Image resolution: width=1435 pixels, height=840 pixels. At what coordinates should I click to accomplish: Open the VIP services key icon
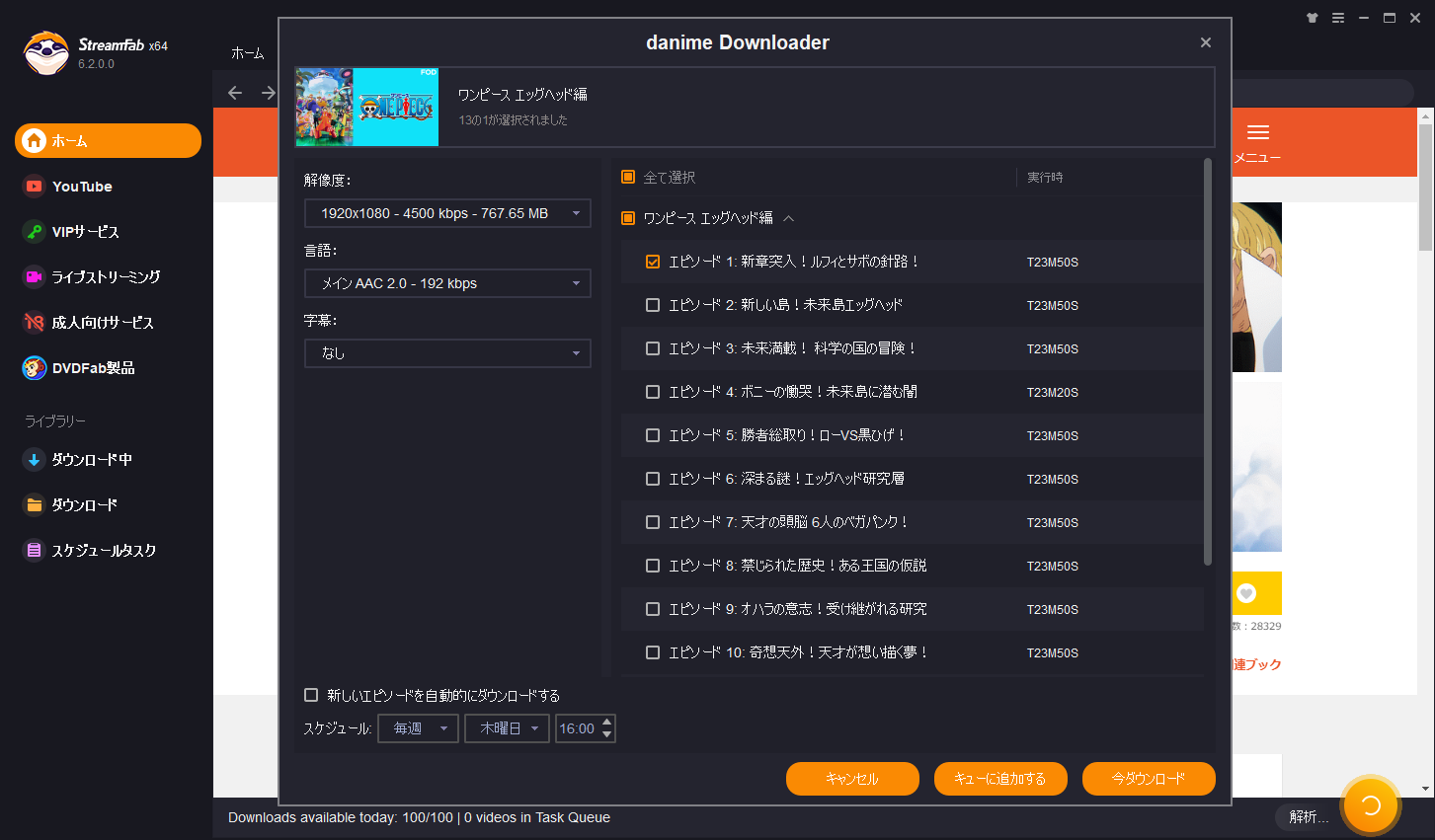(x=35, y=231)
